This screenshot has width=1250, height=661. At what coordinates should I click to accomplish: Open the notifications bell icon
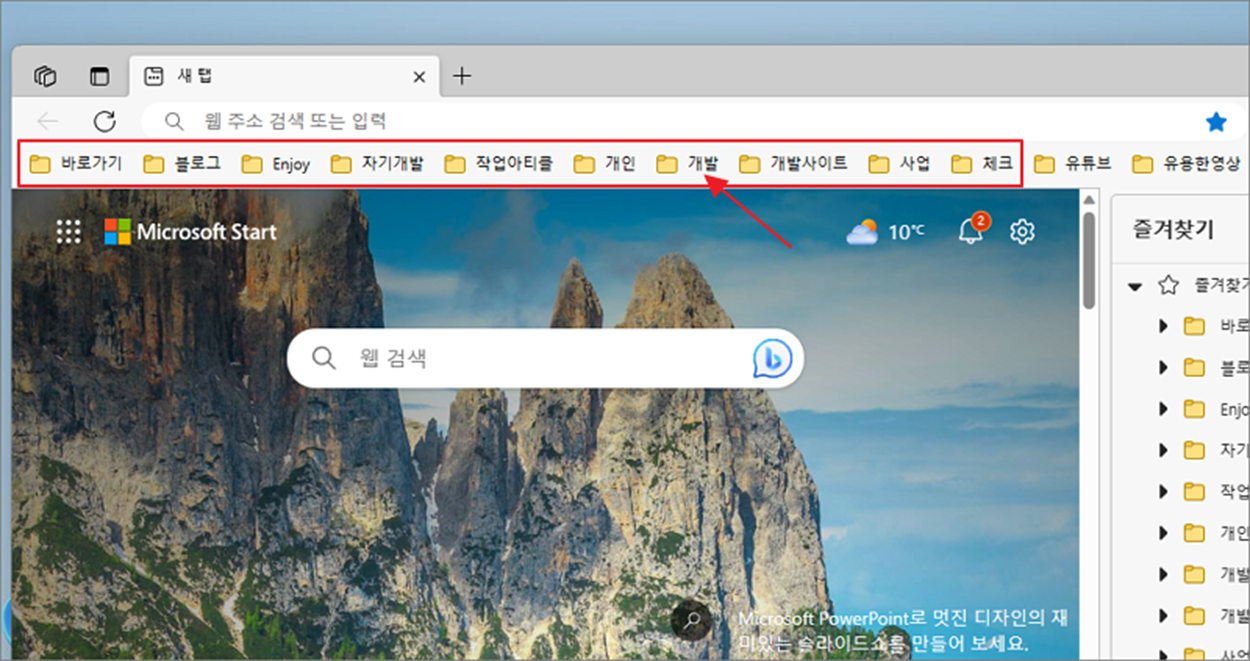coord(969,230)
